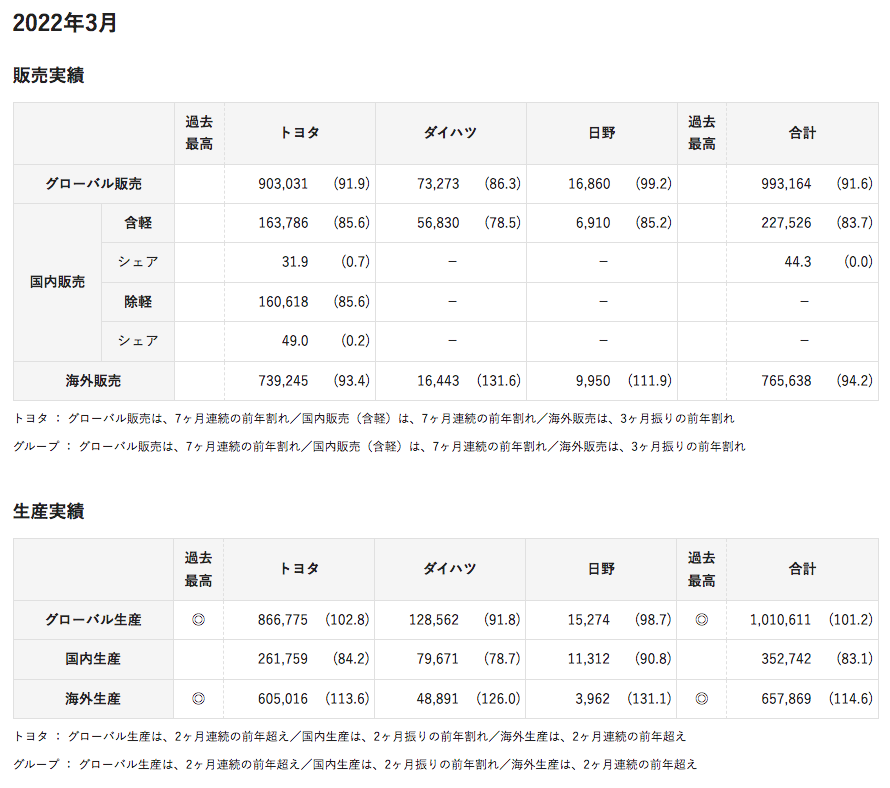Click the ダイハツ column header in production table
The image size is (890, 788).
tap(450, 569)
